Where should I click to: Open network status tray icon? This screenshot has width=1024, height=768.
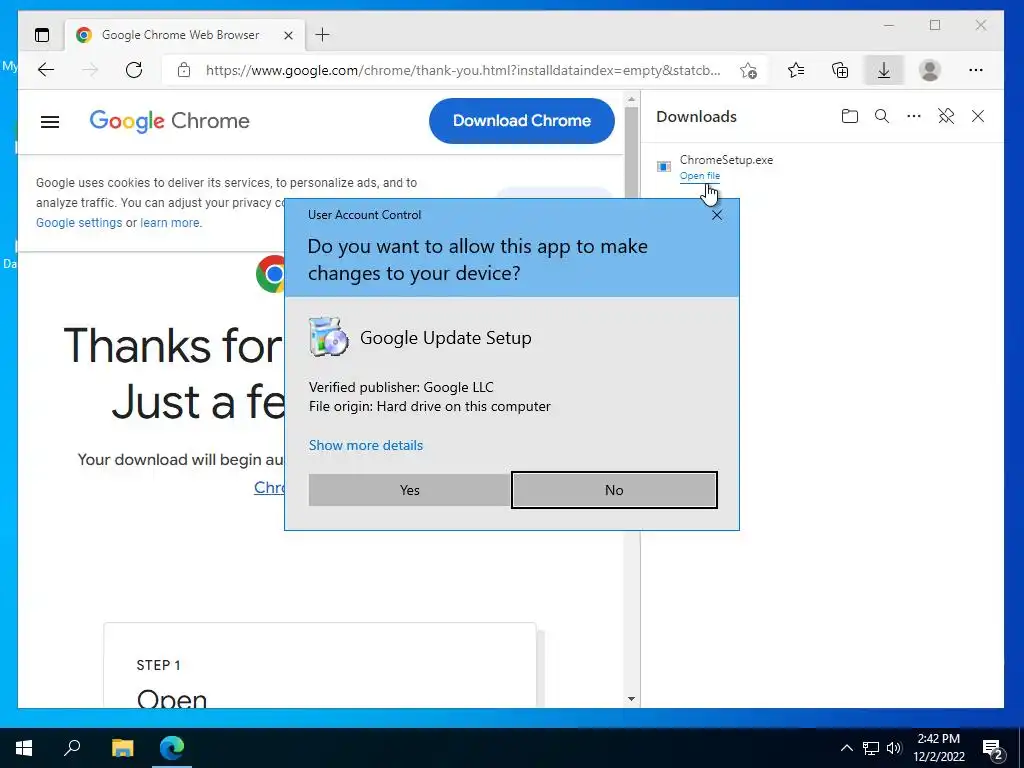pos(871,748)
